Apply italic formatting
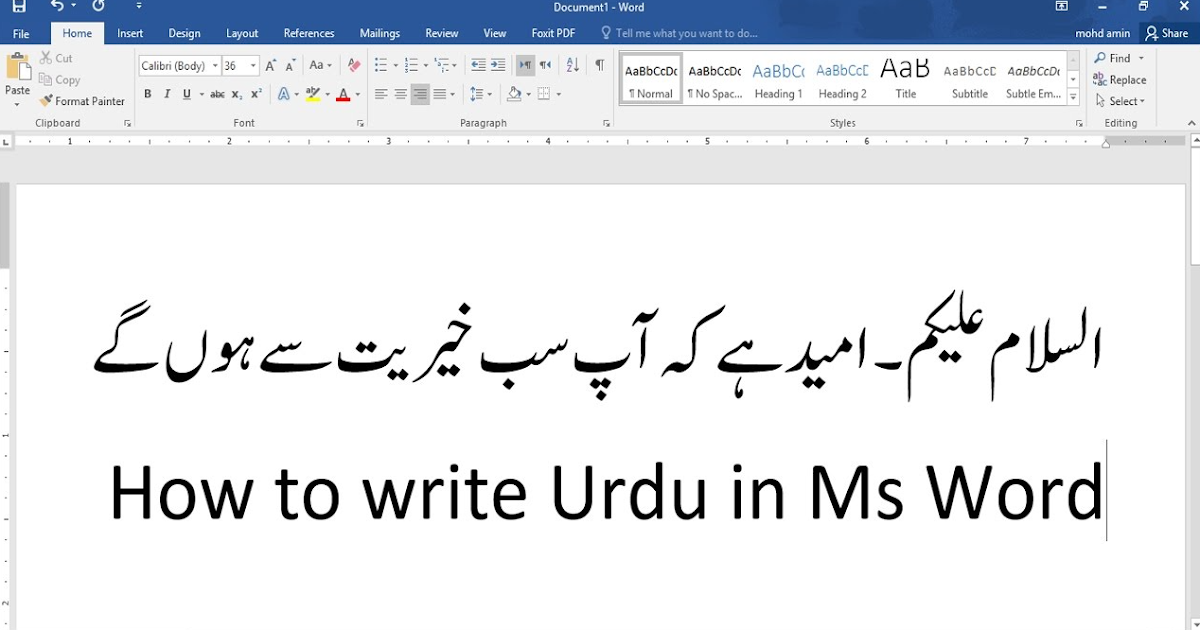 167,93
